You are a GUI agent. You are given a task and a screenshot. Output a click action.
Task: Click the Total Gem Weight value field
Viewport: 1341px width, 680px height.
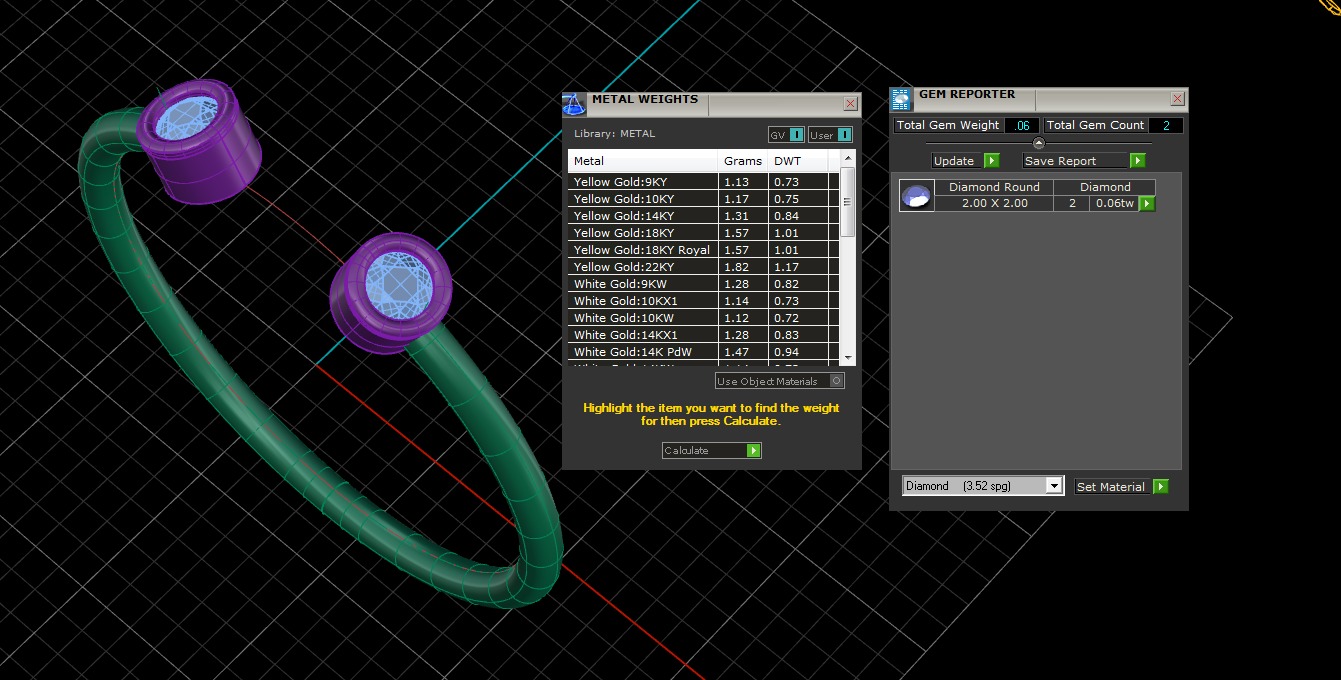coord(1022,126)
